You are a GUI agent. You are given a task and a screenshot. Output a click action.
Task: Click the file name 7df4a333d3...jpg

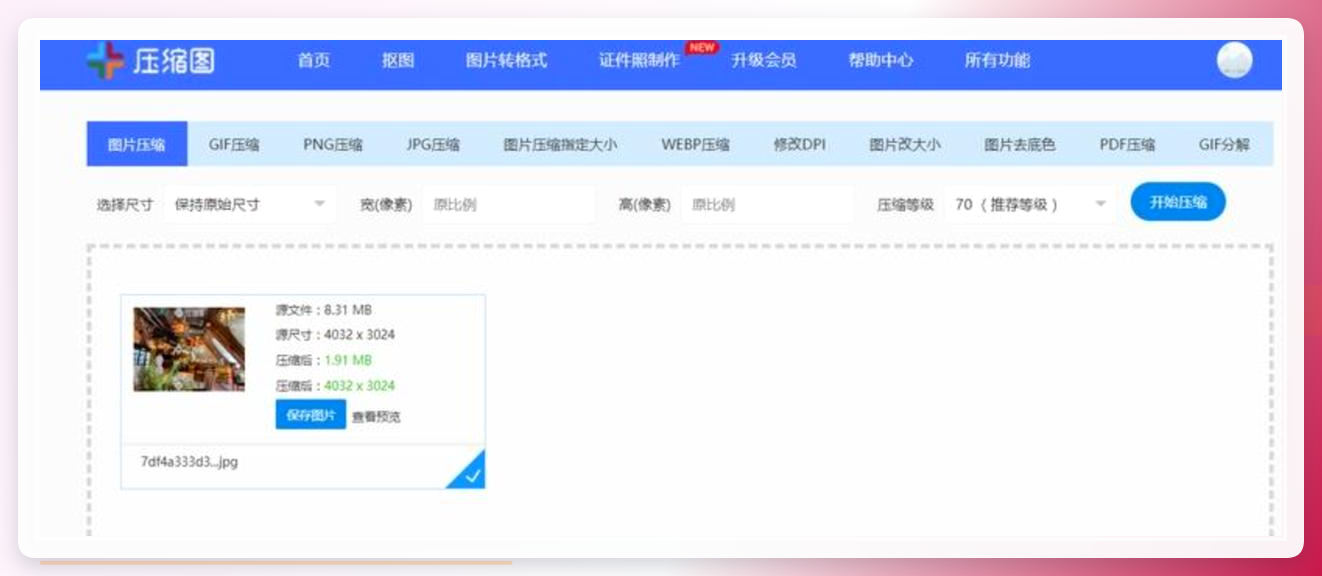coord(189,462)
